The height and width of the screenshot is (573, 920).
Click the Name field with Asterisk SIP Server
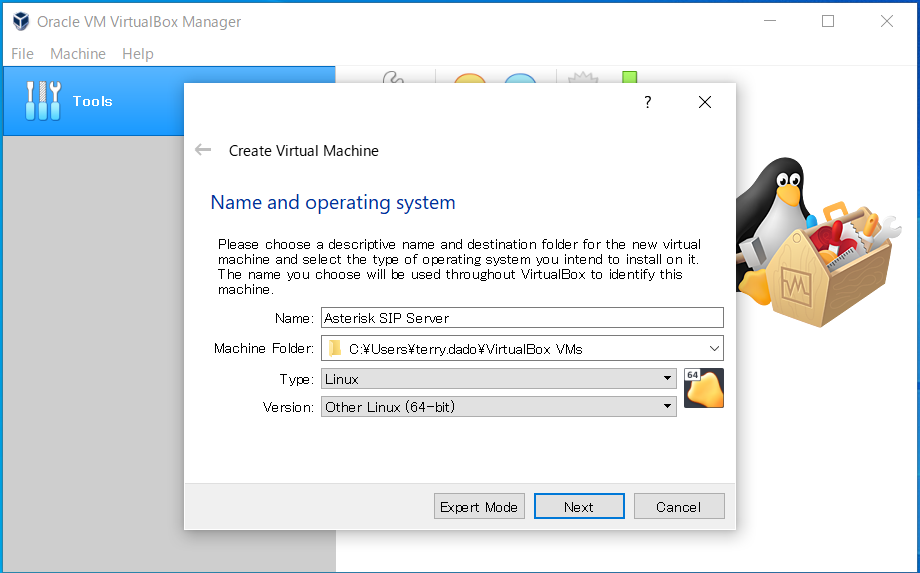point(522,318)
